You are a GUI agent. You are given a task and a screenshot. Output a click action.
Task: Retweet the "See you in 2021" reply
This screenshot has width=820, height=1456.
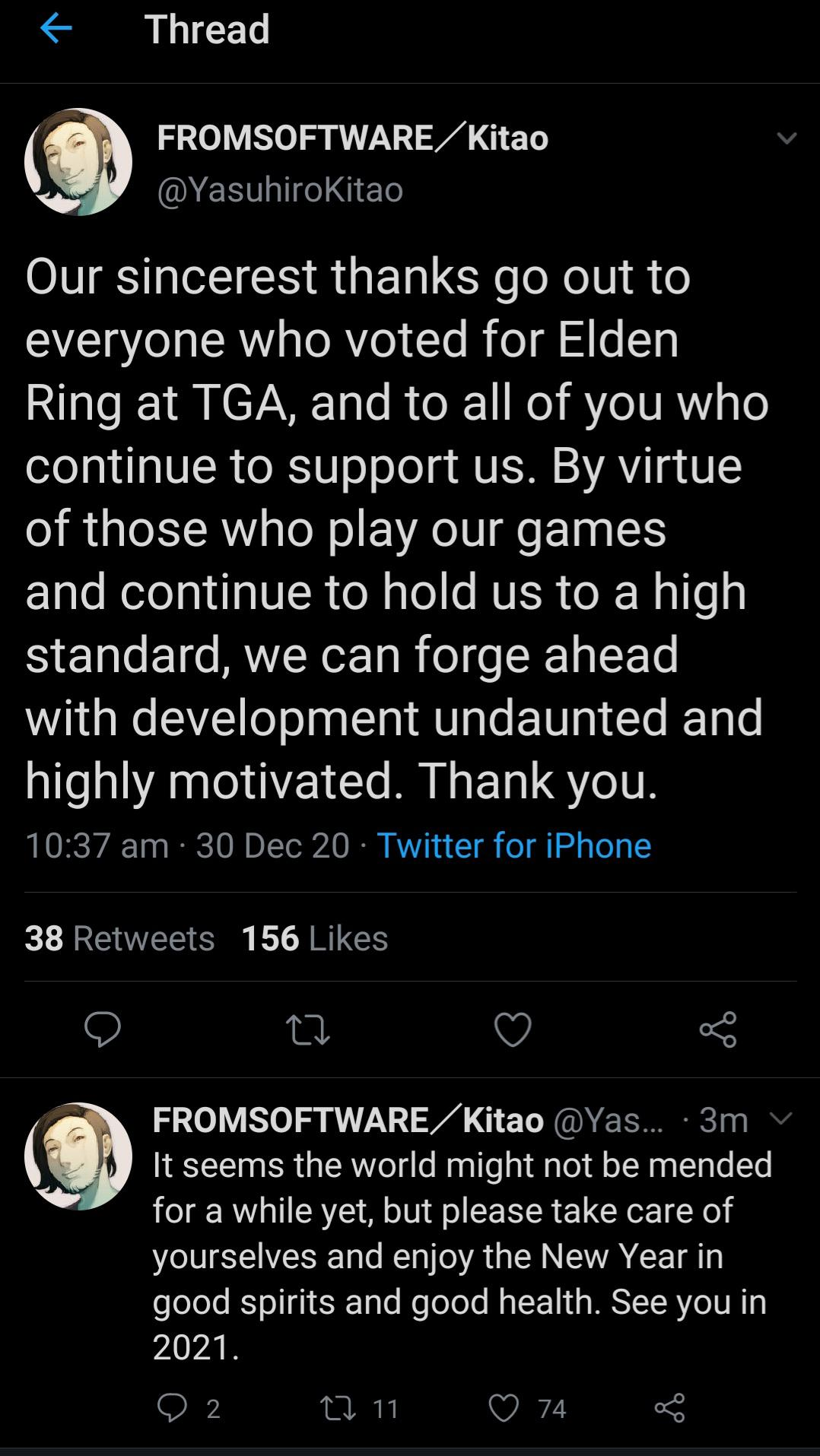pos(339,1408)
